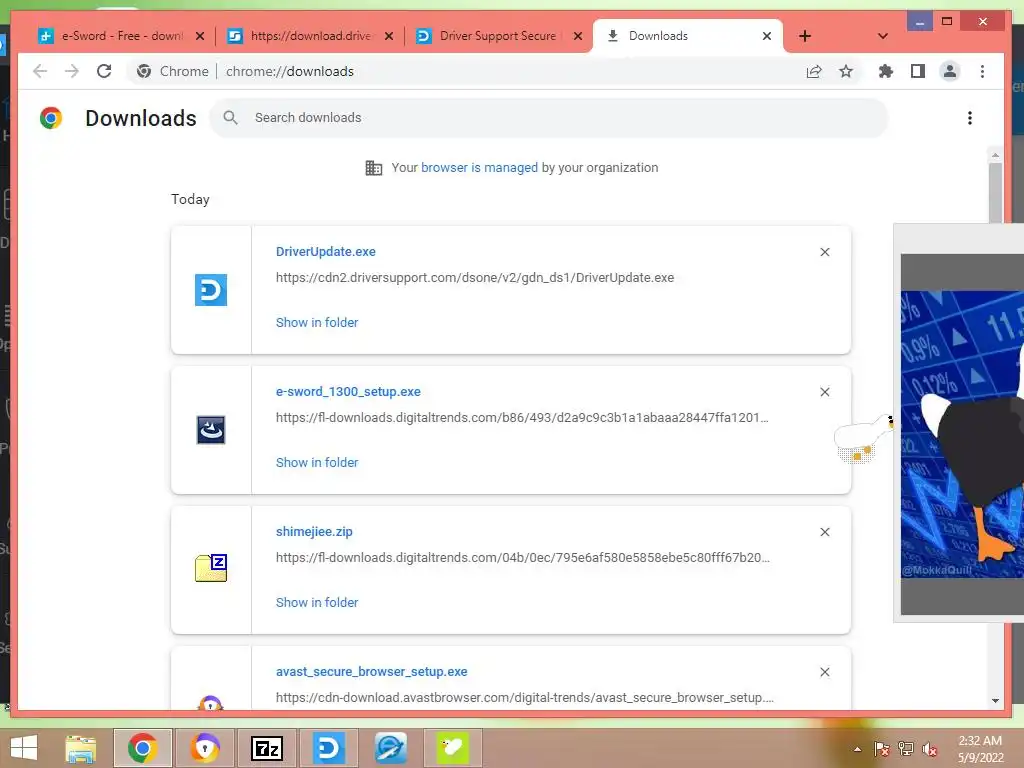The image size is (1024, 768).
Task: Open the Downloads page three-dot menu
Action: coord(970,118)
